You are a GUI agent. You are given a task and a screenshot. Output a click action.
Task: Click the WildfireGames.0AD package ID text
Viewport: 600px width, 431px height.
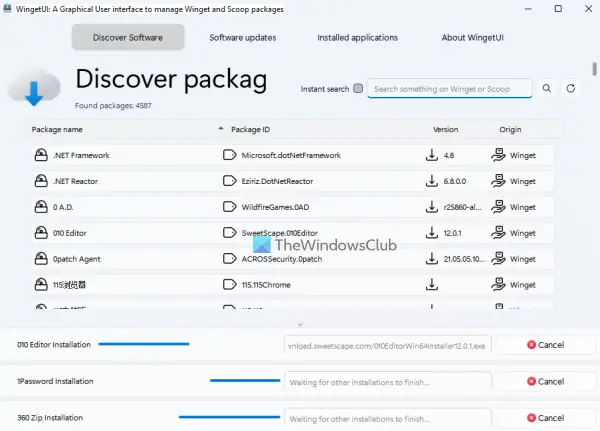point(275,207)
